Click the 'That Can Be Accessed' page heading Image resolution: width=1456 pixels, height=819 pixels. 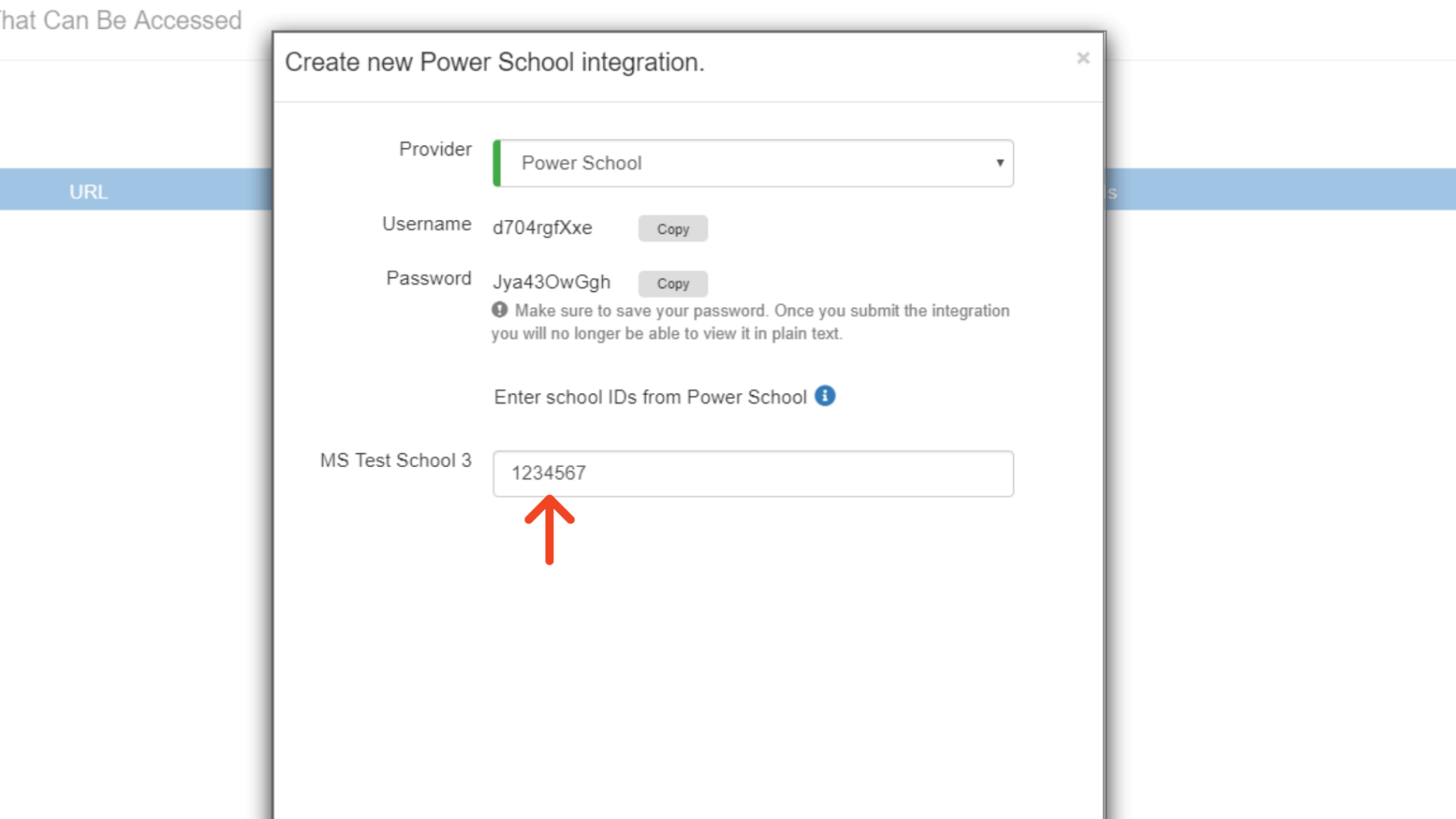(x=120, y=21)
